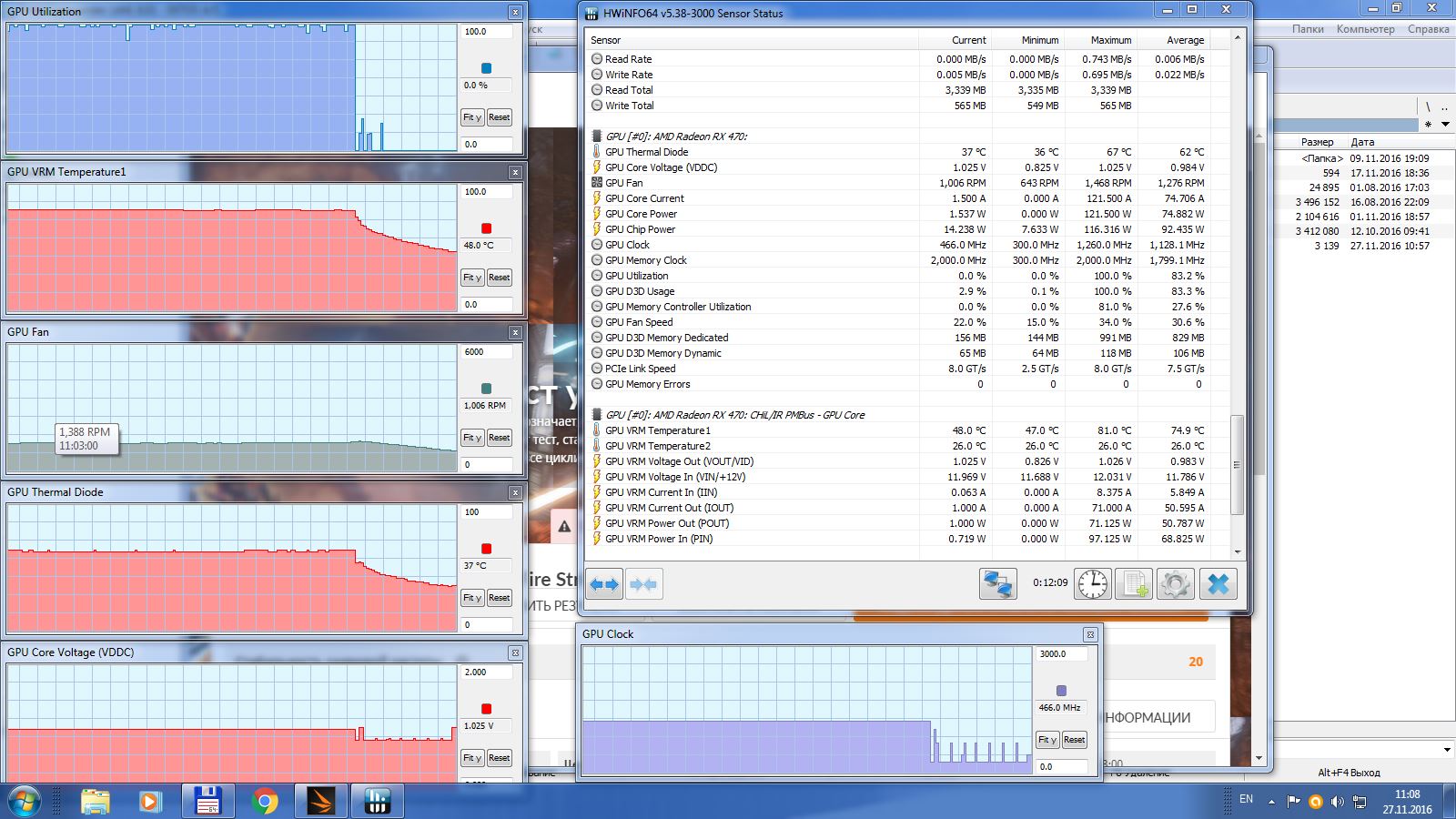
Task: Change the purple GPU Clock graph color
Action: click(1061, 691)
